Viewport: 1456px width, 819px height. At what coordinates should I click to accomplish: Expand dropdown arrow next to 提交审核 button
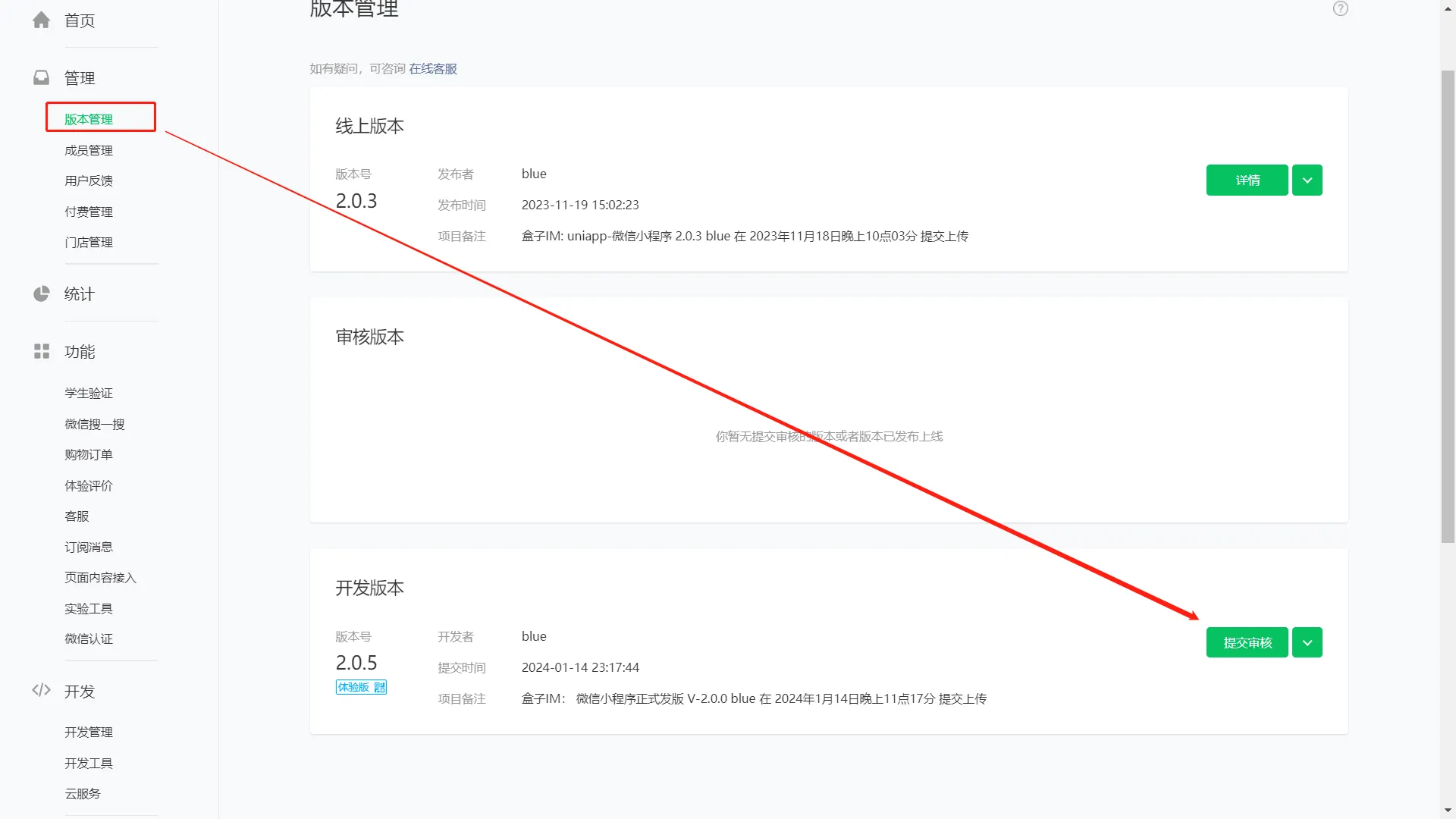(1307, 643)
